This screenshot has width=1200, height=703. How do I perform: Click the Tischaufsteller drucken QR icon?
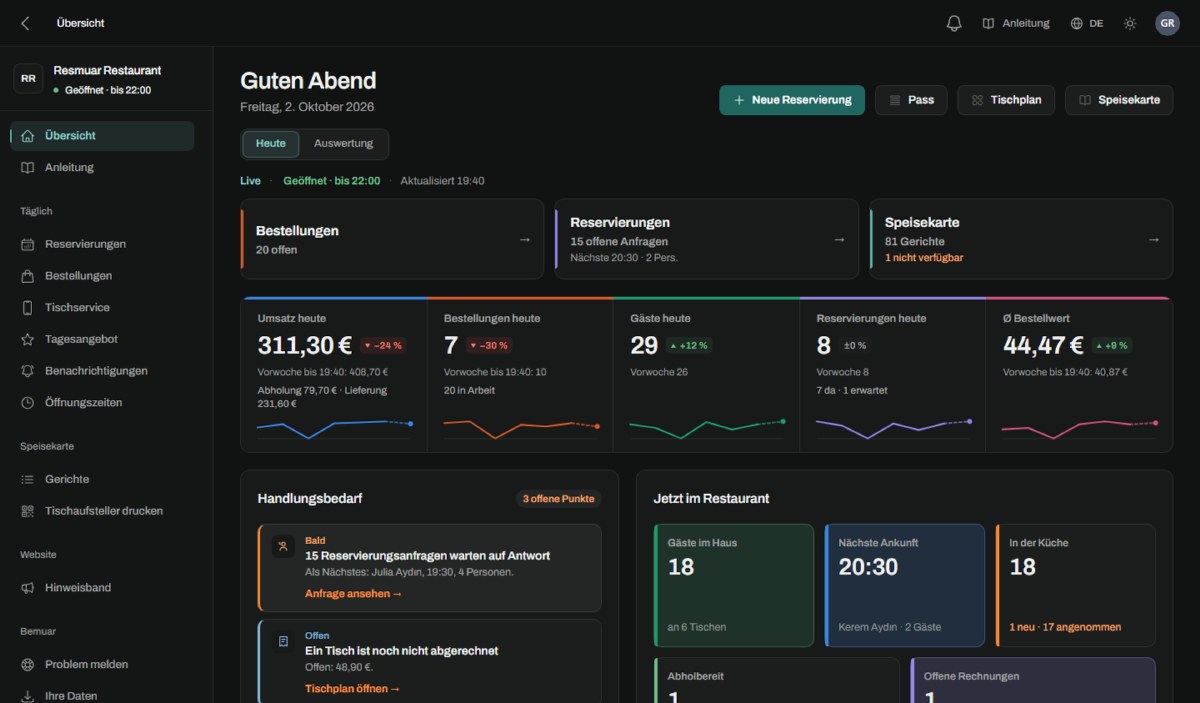(x=27, y=511)
